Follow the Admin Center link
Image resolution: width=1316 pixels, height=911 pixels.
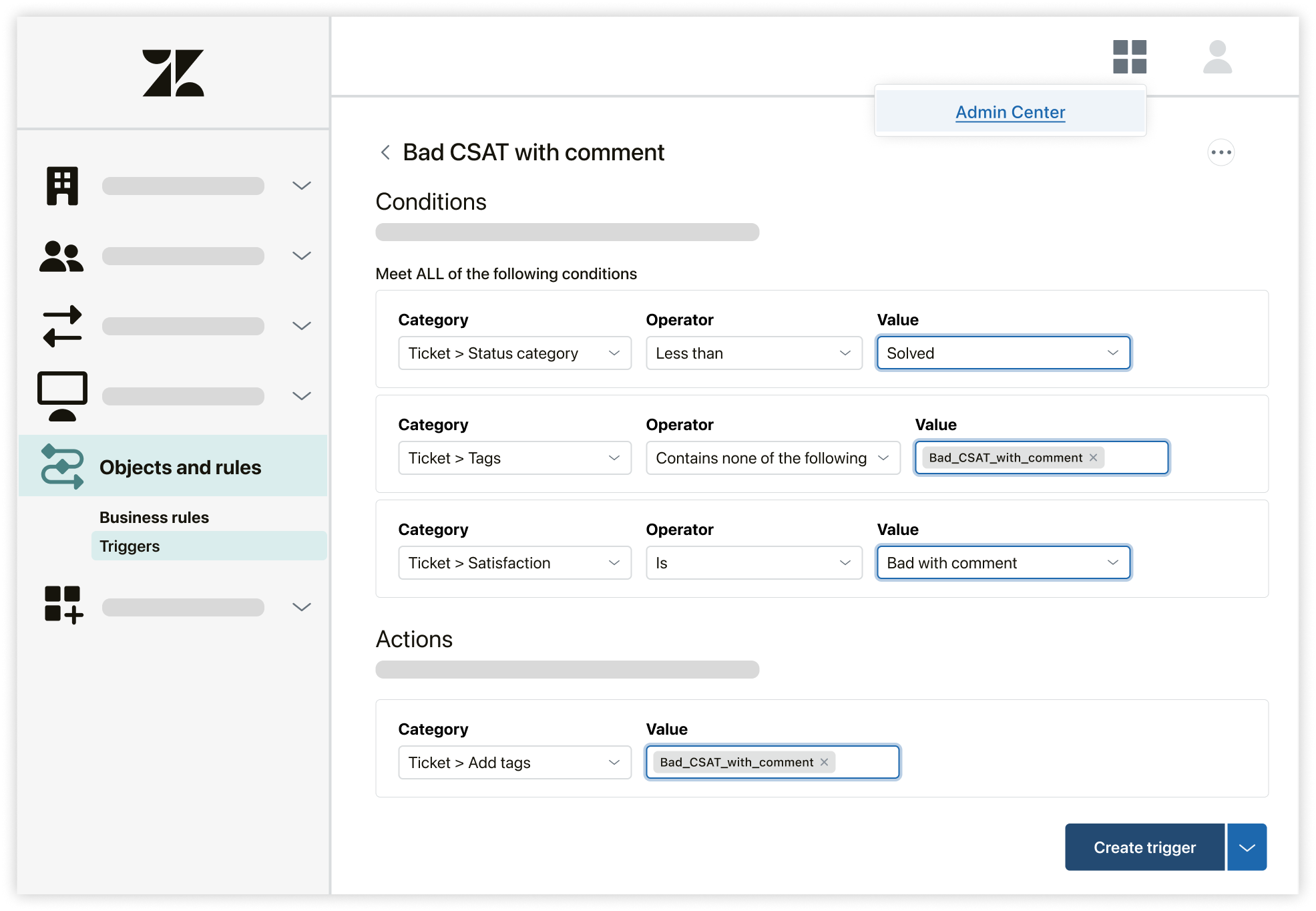click(x=1010, y=112)
